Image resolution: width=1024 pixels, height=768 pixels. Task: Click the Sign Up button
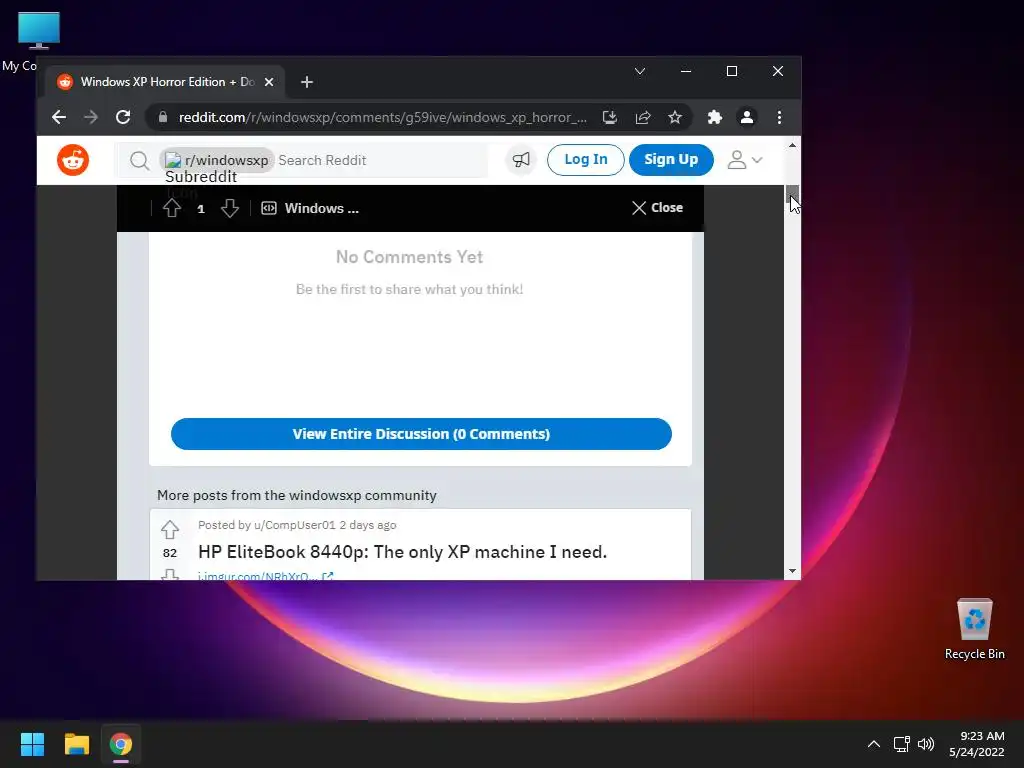click(671, 159)
